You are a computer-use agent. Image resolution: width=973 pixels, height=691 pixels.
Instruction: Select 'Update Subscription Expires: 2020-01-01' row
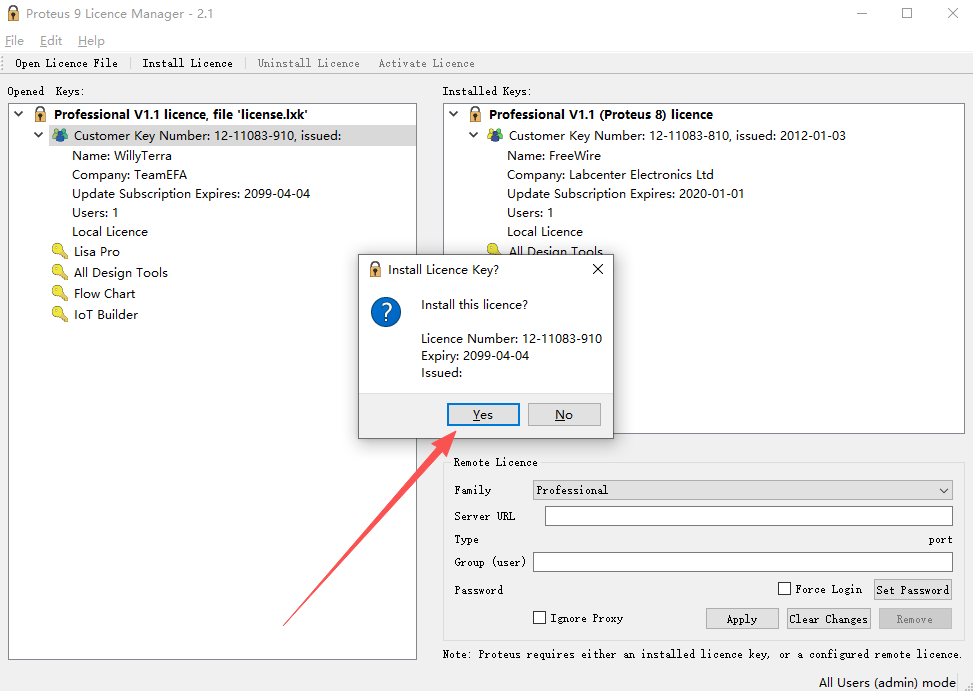(626, 194)
